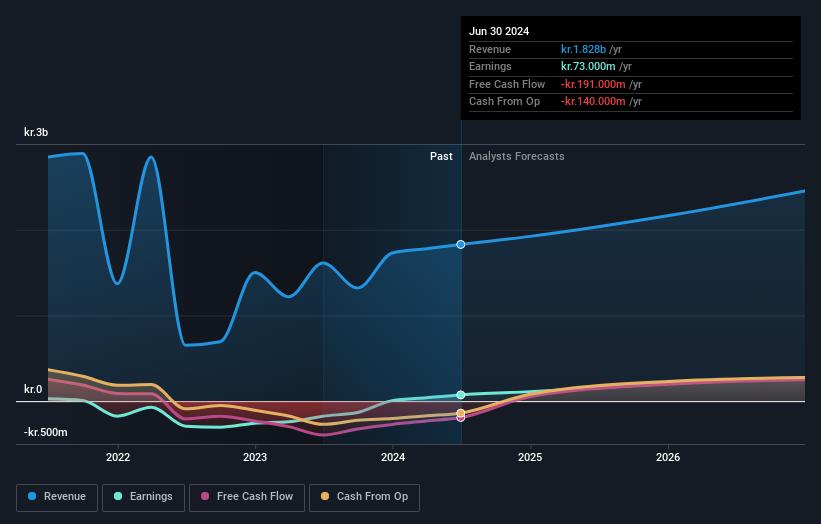Click the Earnings row label in tooltip
The width and height of the screenshot is (821, 524).
pyautogui.click(x=490, y=66)
